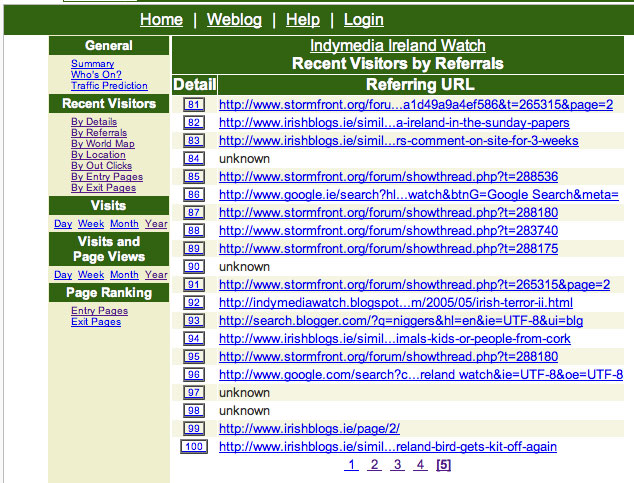Open detail button number 81
The height and width of the screenshot is (483, 634).
[x=194, y=104]
